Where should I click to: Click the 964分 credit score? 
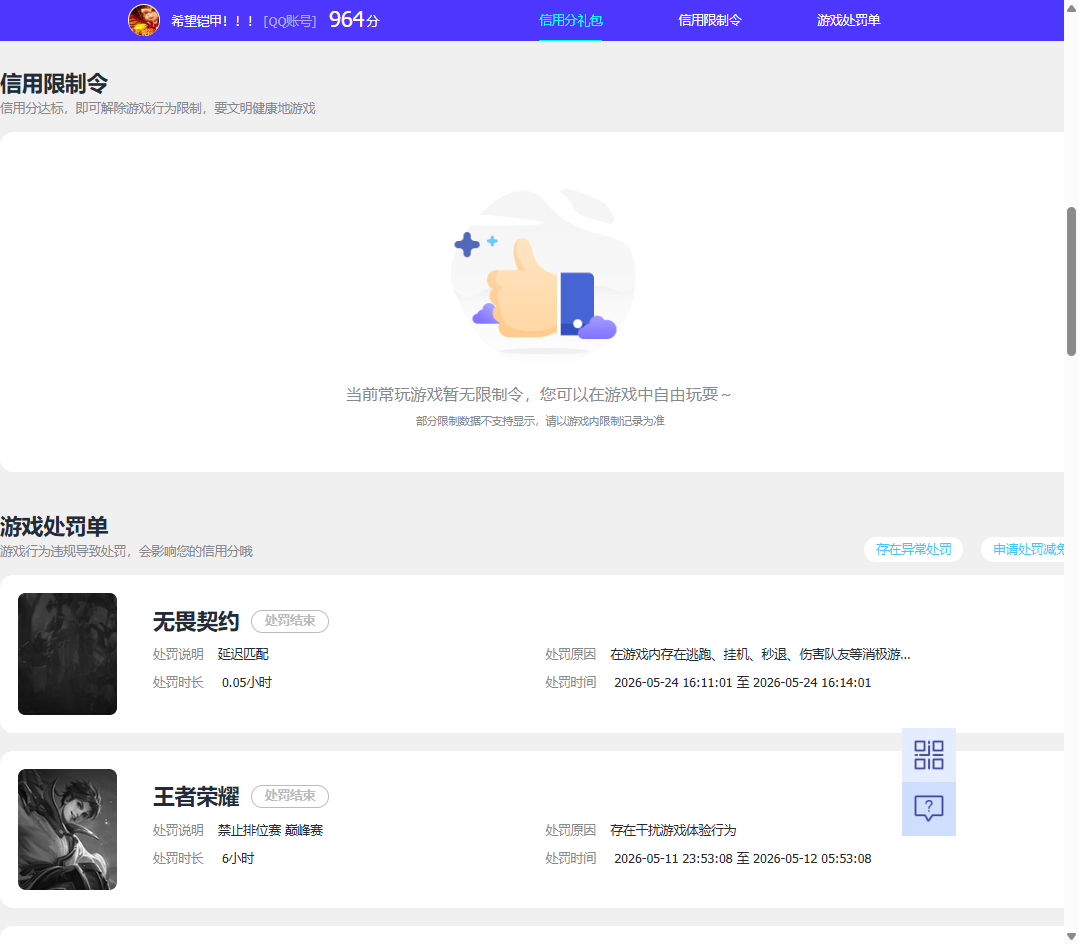click(354, 20)
